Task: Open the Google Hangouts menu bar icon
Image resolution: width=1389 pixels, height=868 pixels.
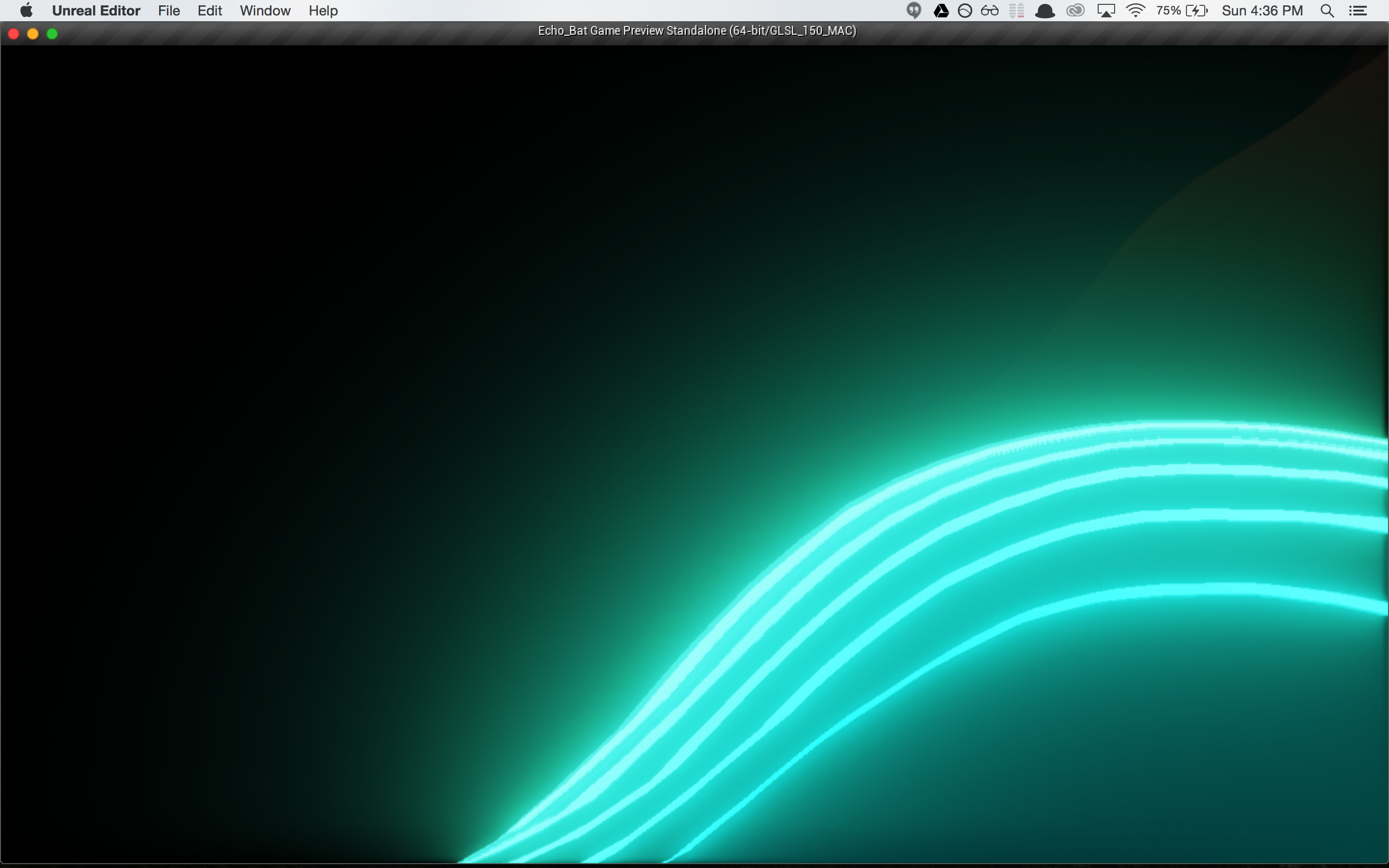Action: point(914,11)
